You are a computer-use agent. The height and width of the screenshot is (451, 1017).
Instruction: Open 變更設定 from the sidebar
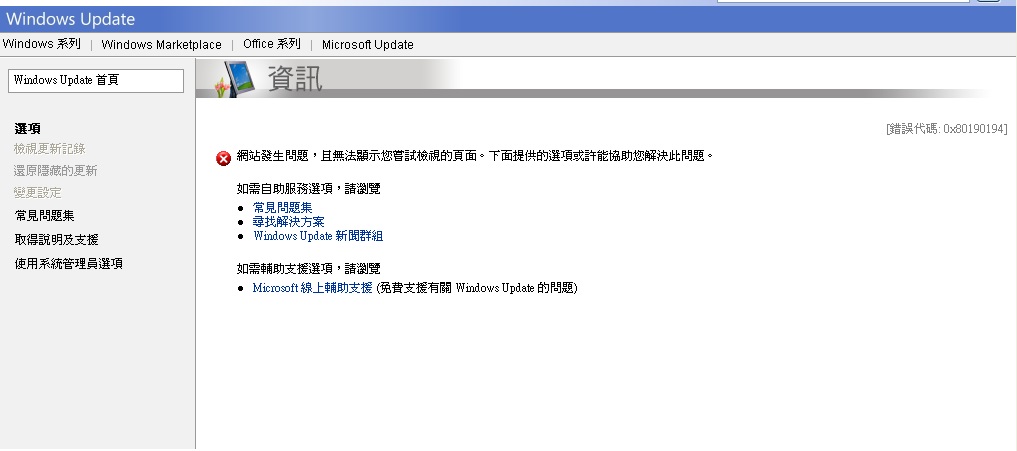click(38, 192)
